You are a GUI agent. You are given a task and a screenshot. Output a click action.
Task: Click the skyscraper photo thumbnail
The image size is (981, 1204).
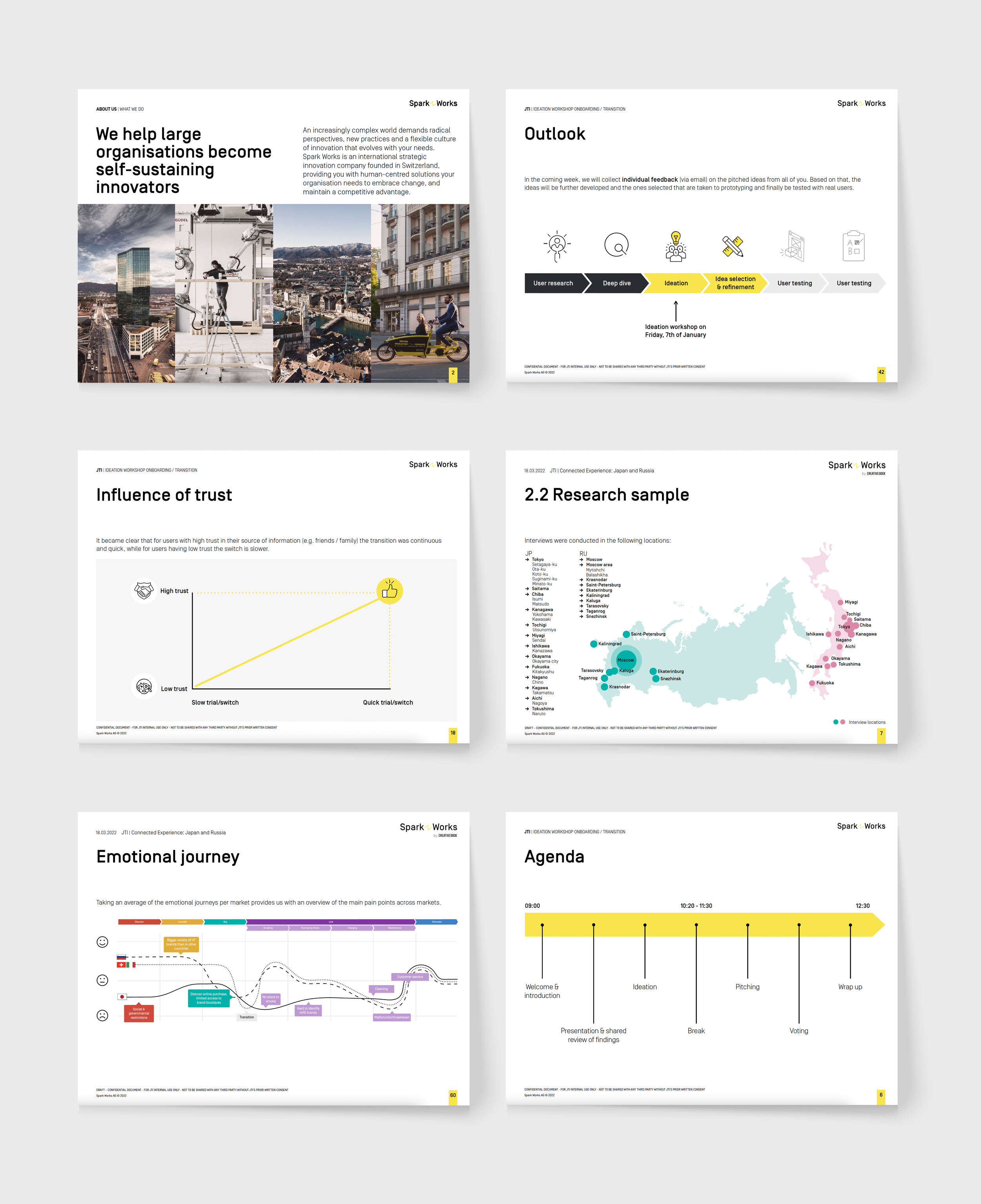tap(126, 293)
